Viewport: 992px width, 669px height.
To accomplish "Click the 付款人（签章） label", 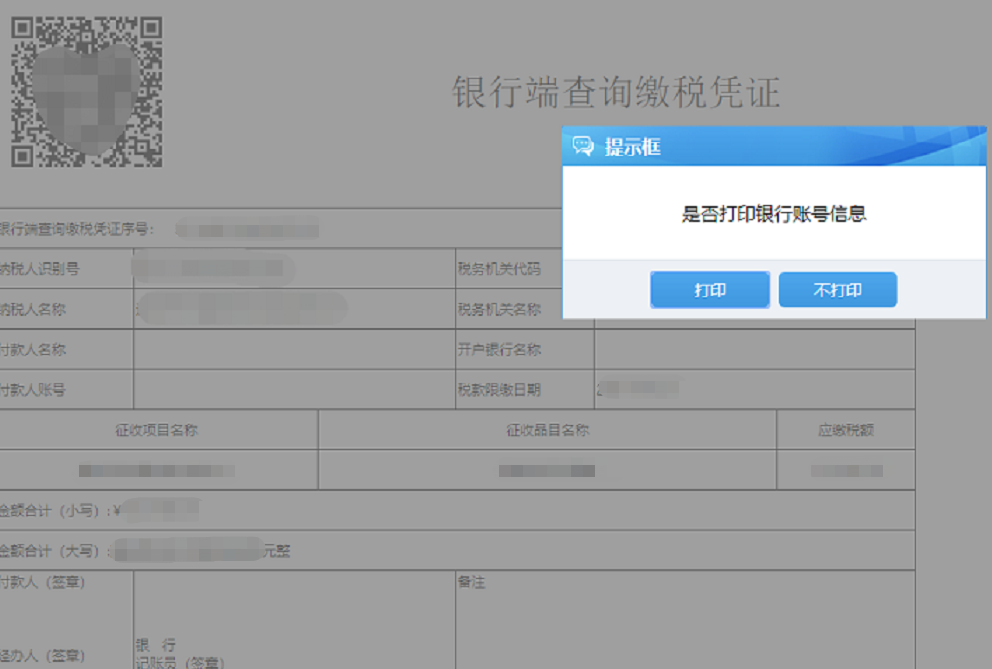I will click(x=42, y=582).
